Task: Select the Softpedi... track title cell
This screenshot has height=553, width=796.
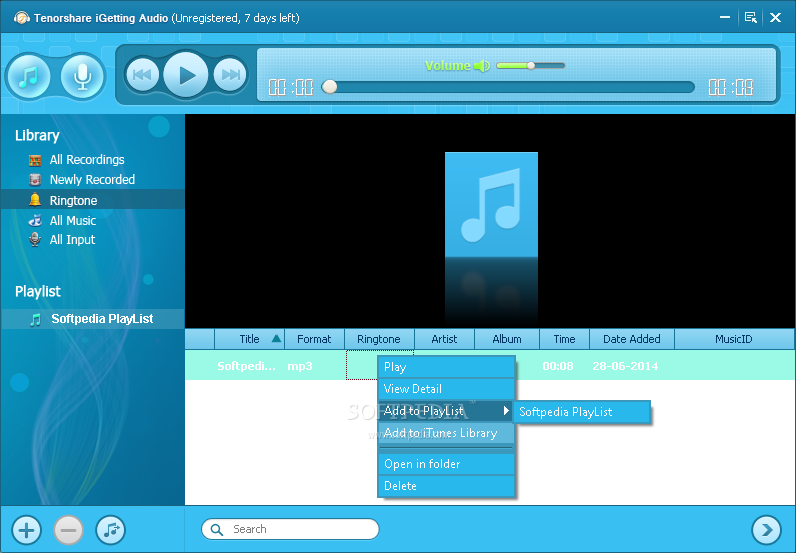Action: pyautogui.click(x=247, y=366)
